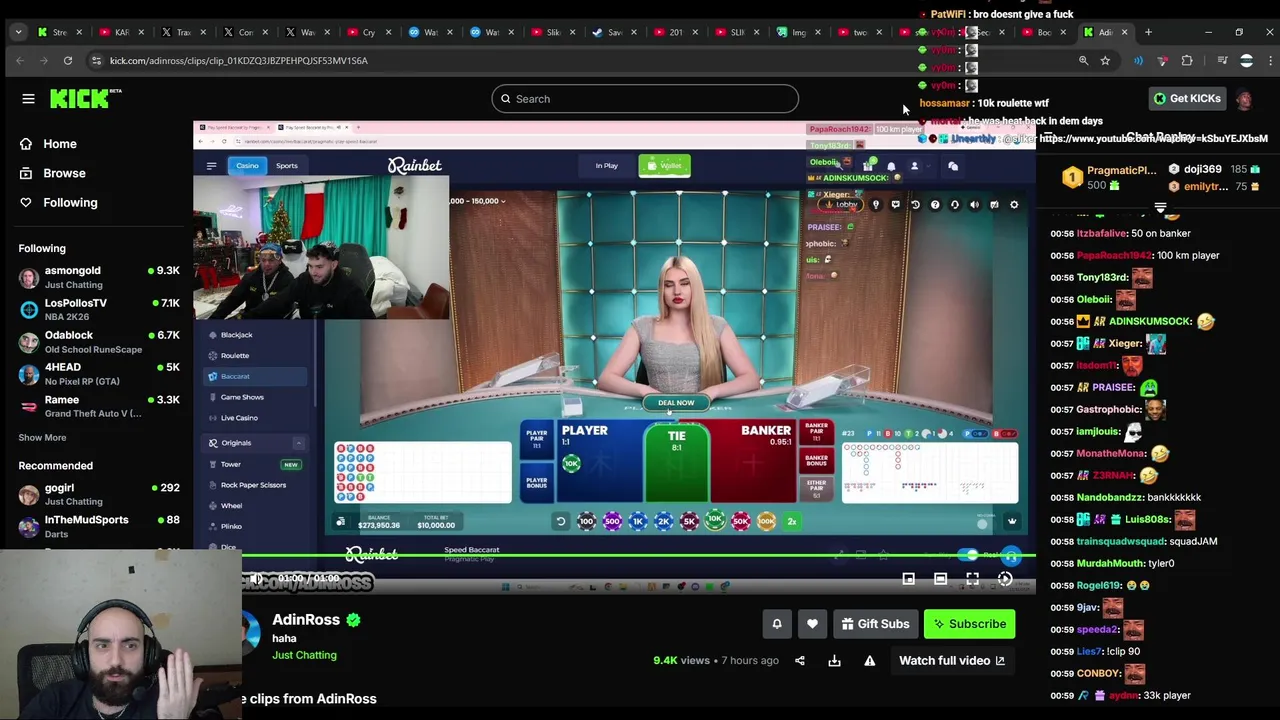Expand Following list with Show More

pyautogui.click(x=42, y=437)
